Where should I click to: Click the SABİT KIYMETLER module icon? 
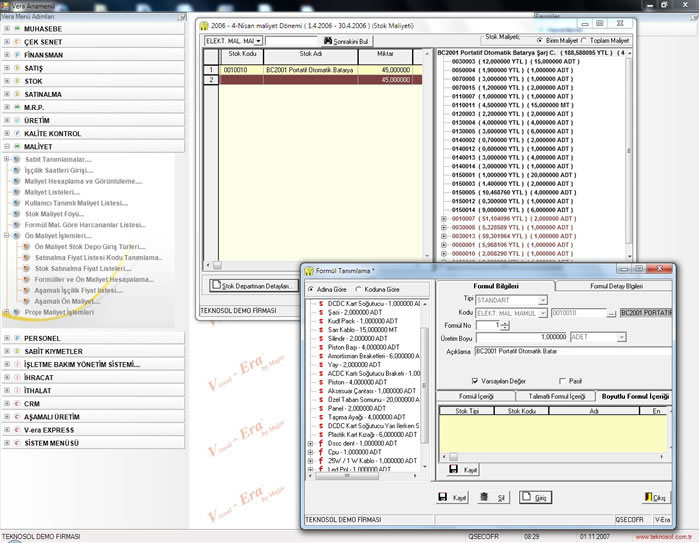[x=17, y=351]
